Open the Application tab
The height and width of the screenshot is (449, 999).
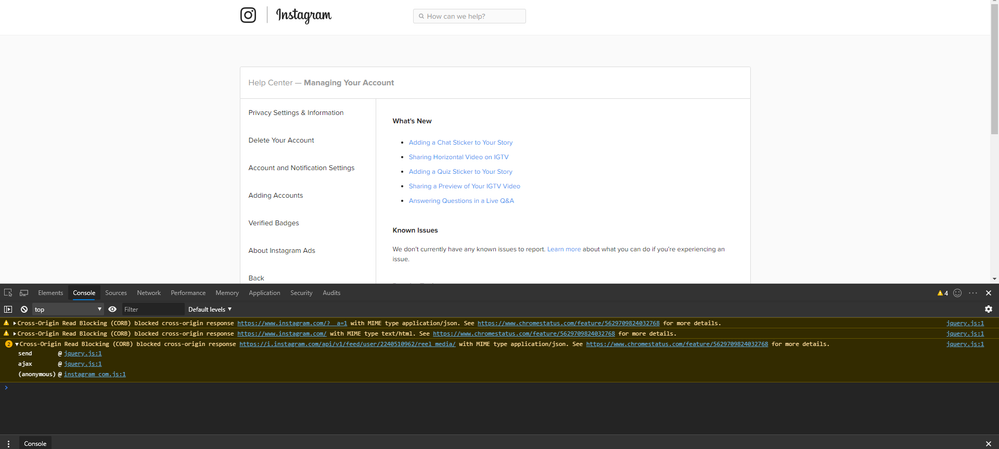click(x=264, y=293)
